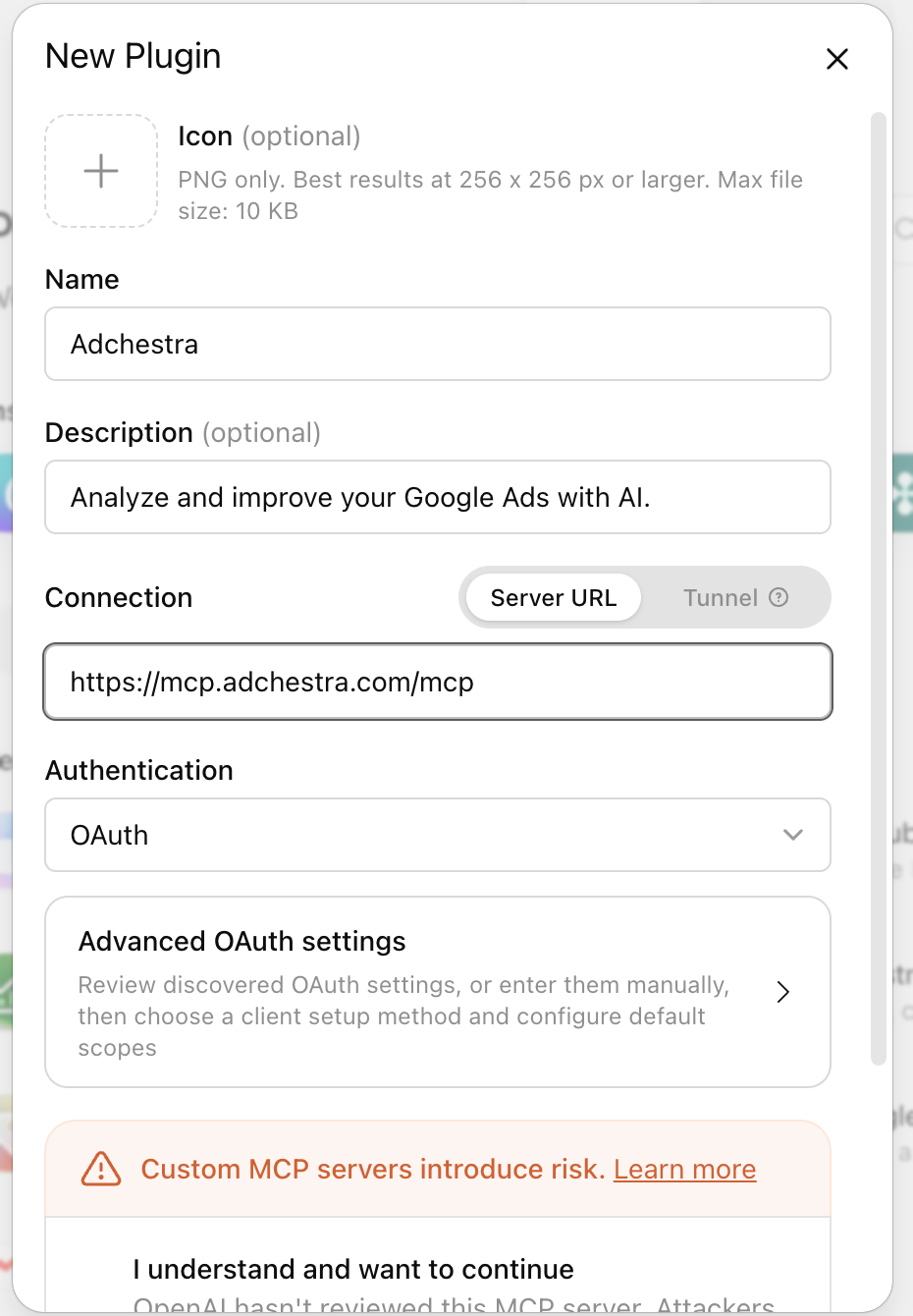
Task: Click the Advanced OAuth settings arrow icon
Action: (783, 992)
